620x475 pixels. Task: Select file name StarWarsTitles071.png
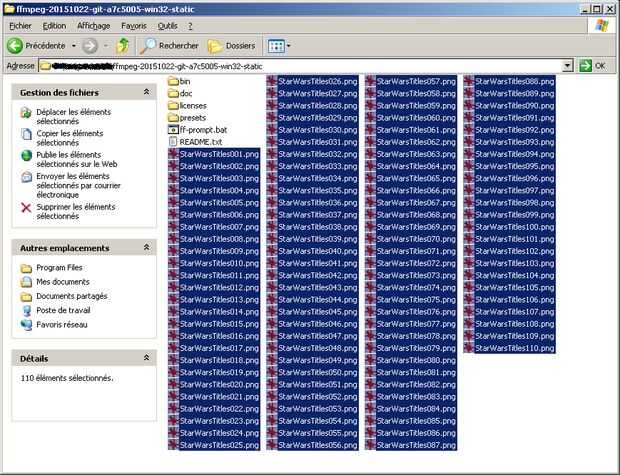click(416, 251)
